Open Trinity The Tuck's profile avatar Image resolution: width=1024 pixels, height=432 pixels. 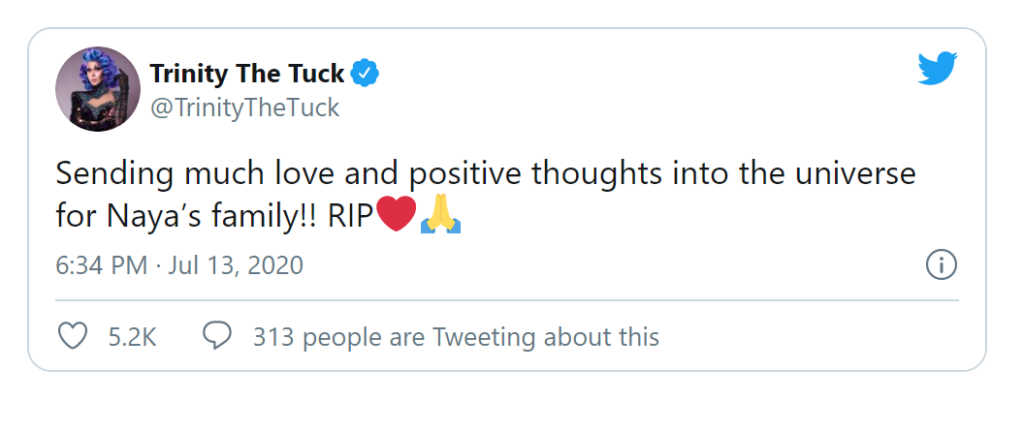point(98,89)
